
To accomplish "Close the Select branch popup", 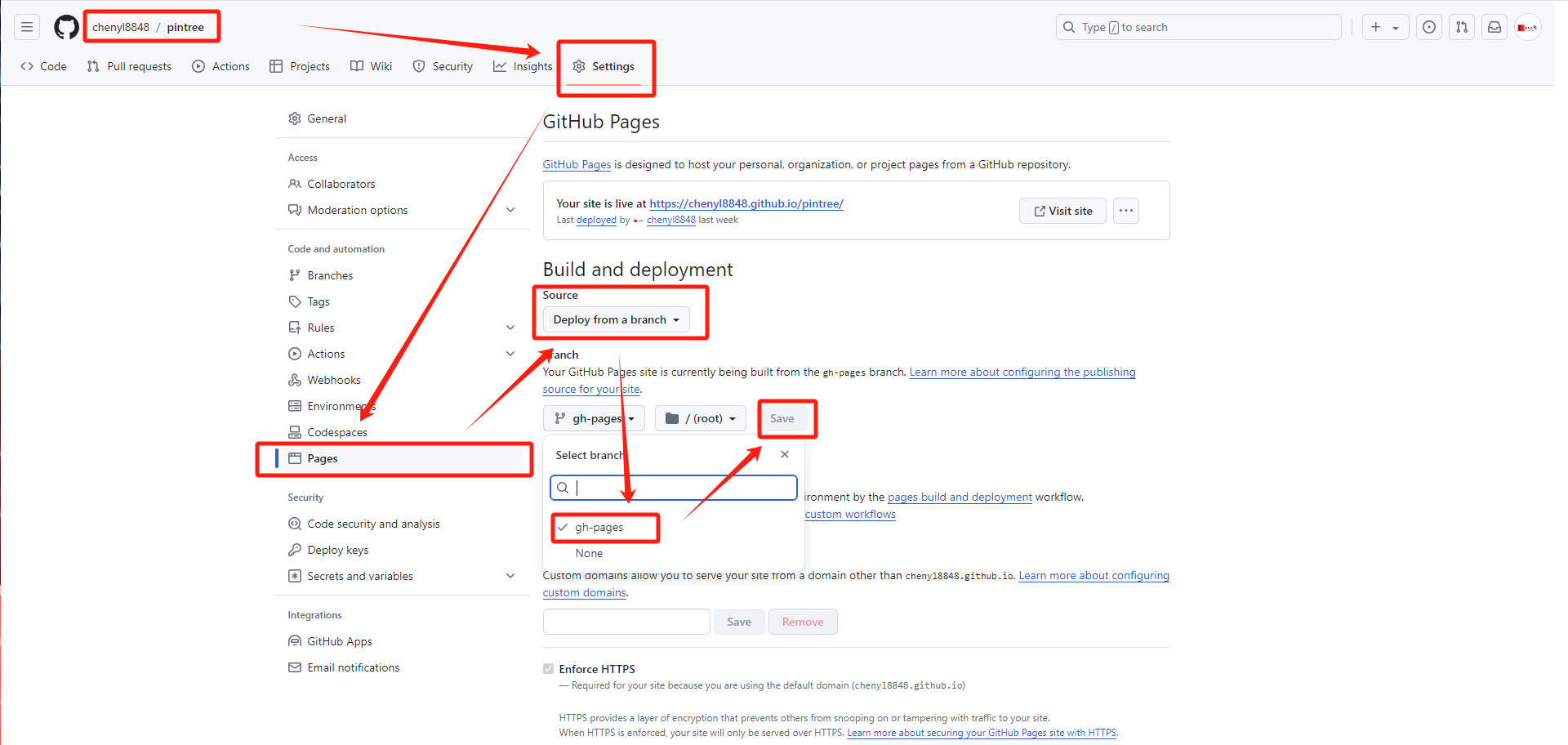I will tap(784, 454).
